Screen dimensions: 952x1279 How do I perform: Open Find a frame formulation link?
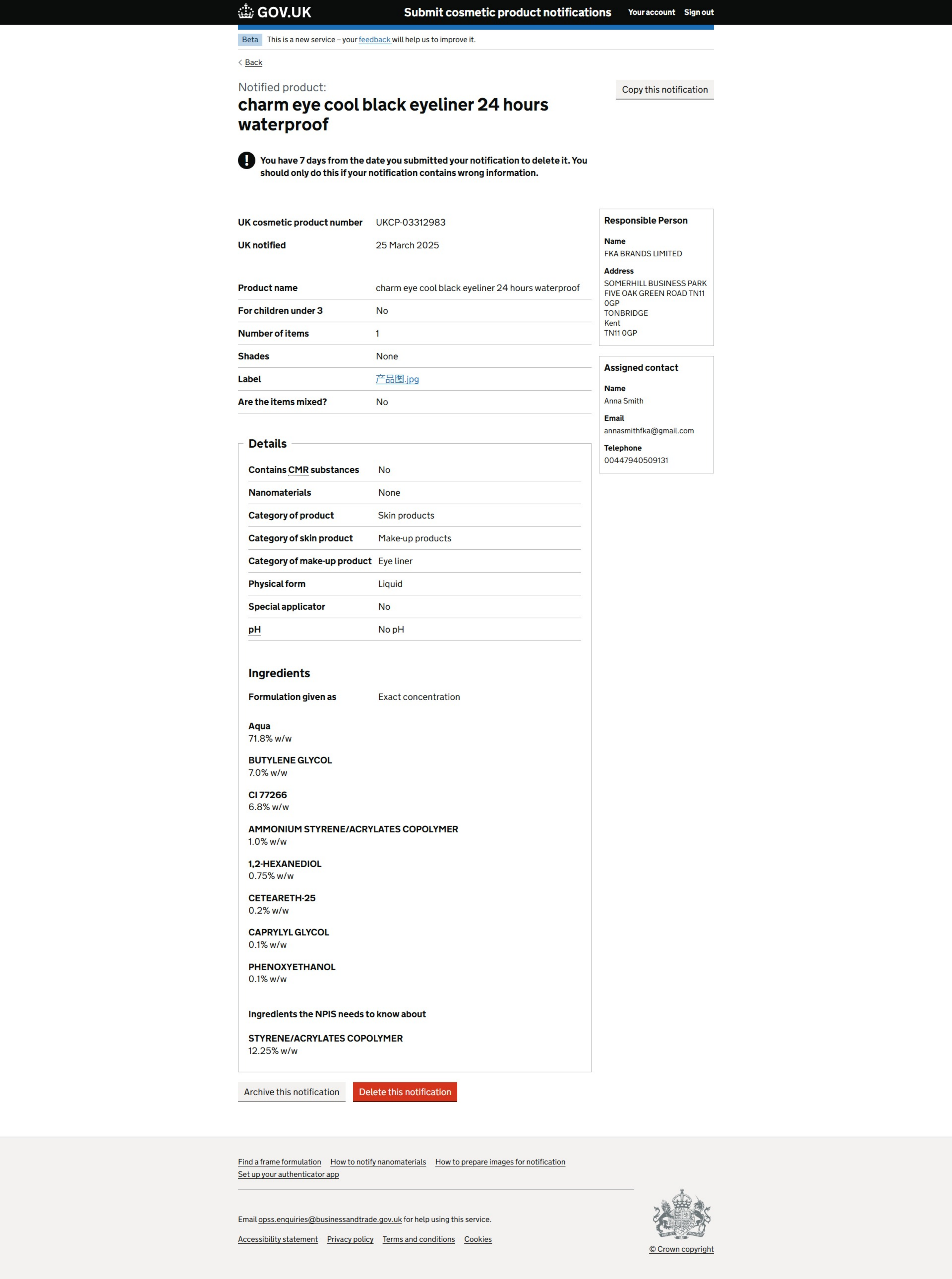tap(279, 1162)
